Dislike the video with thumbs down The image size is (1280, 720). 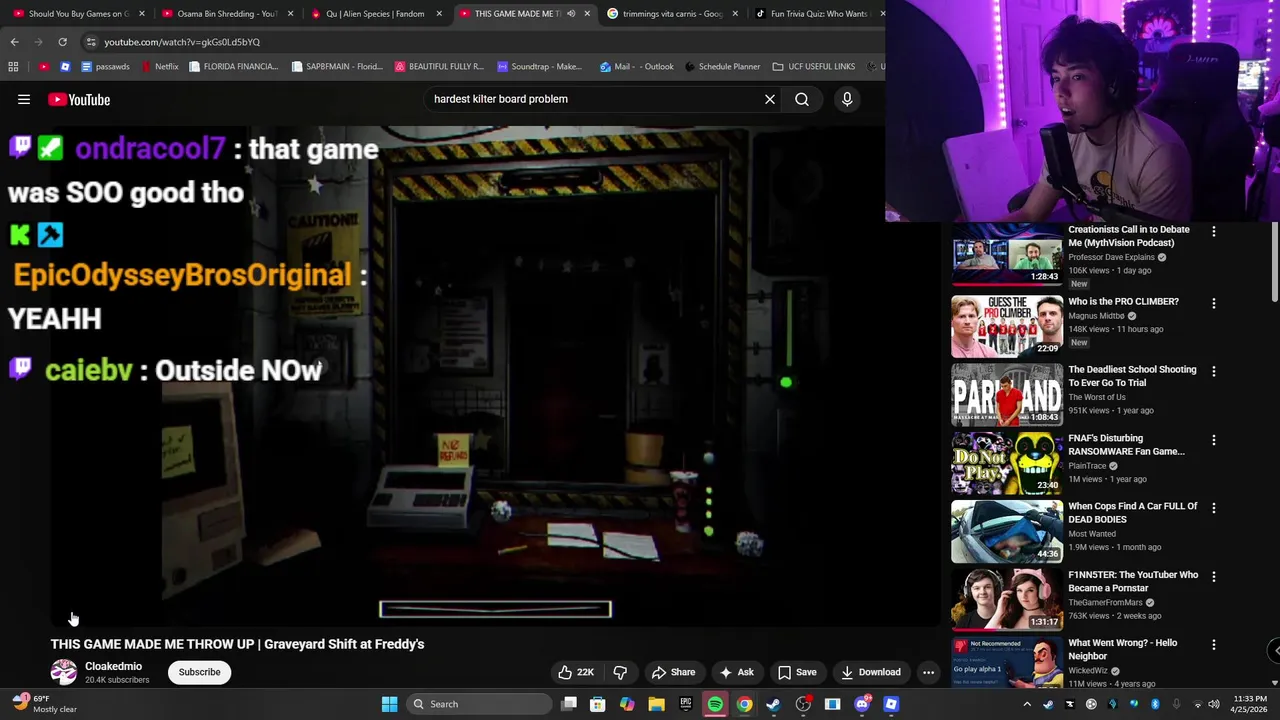(x=620, y=672)
